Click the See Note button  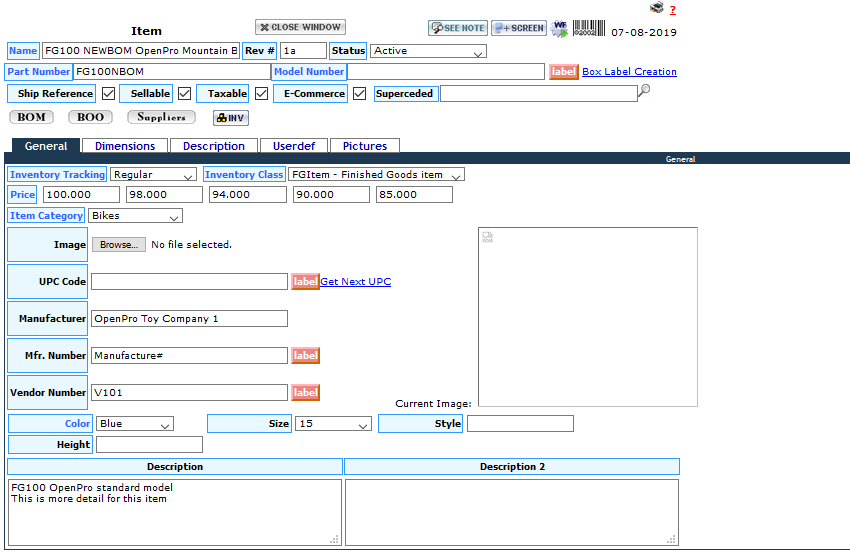[x=458, y=28]
